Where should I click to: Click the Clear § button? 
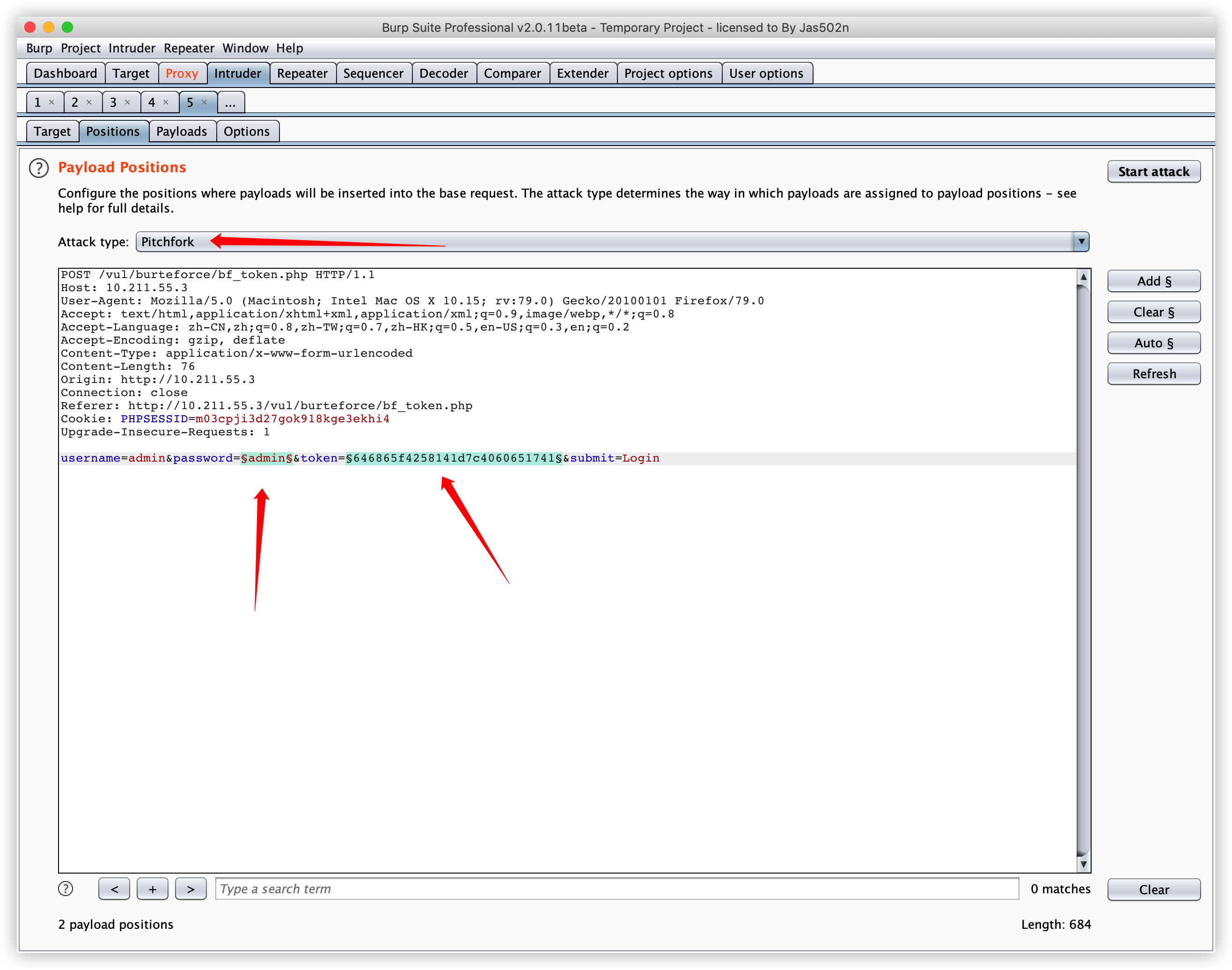click(1153, 312)
